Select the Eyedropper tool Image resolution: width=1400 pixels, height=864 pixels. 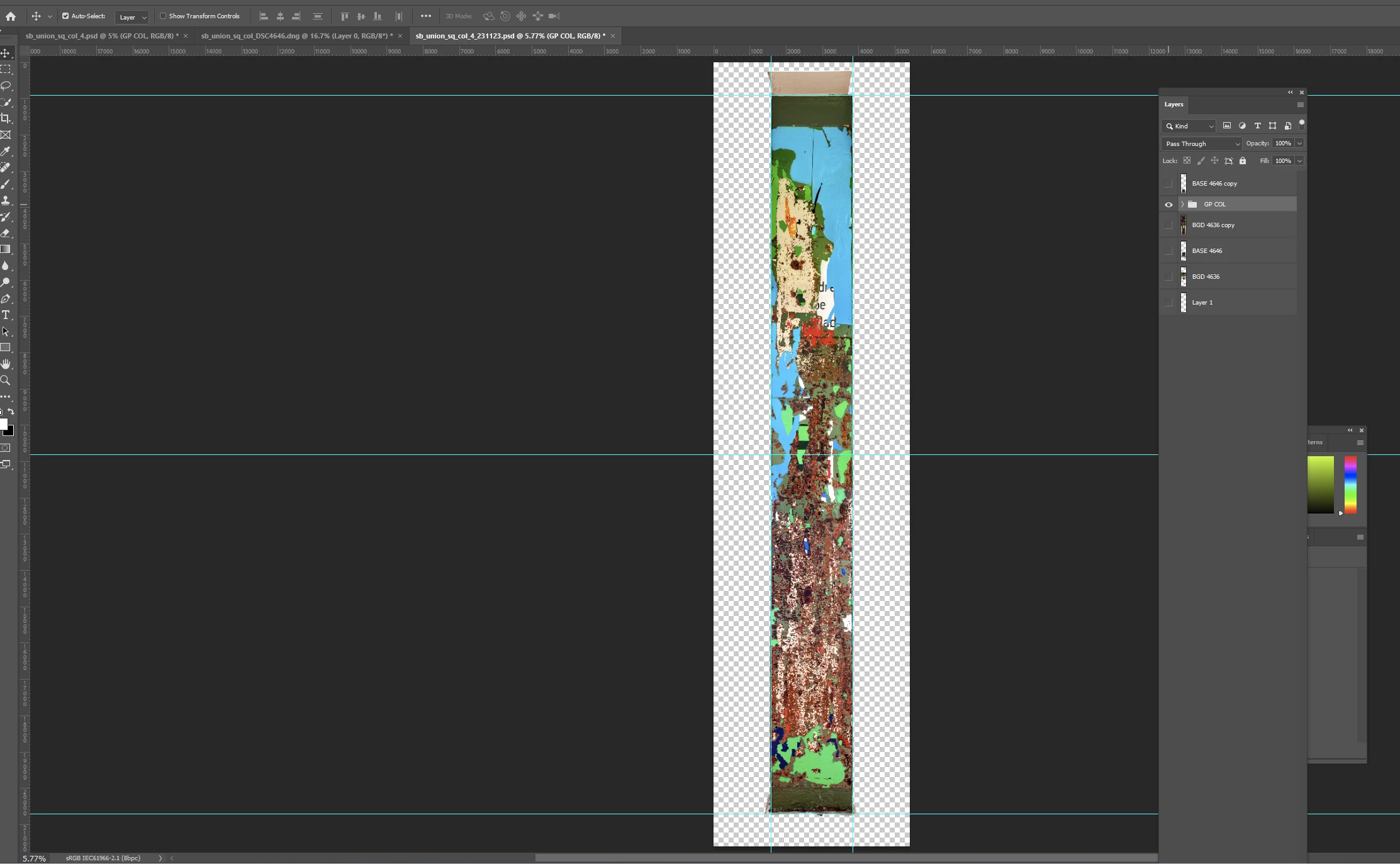click(x=6, y=151)
